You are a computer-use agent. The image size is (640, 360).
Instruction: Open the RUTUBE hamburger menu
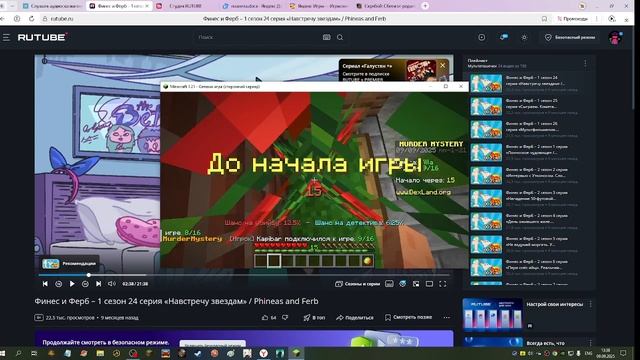click(x=6, y=38)
